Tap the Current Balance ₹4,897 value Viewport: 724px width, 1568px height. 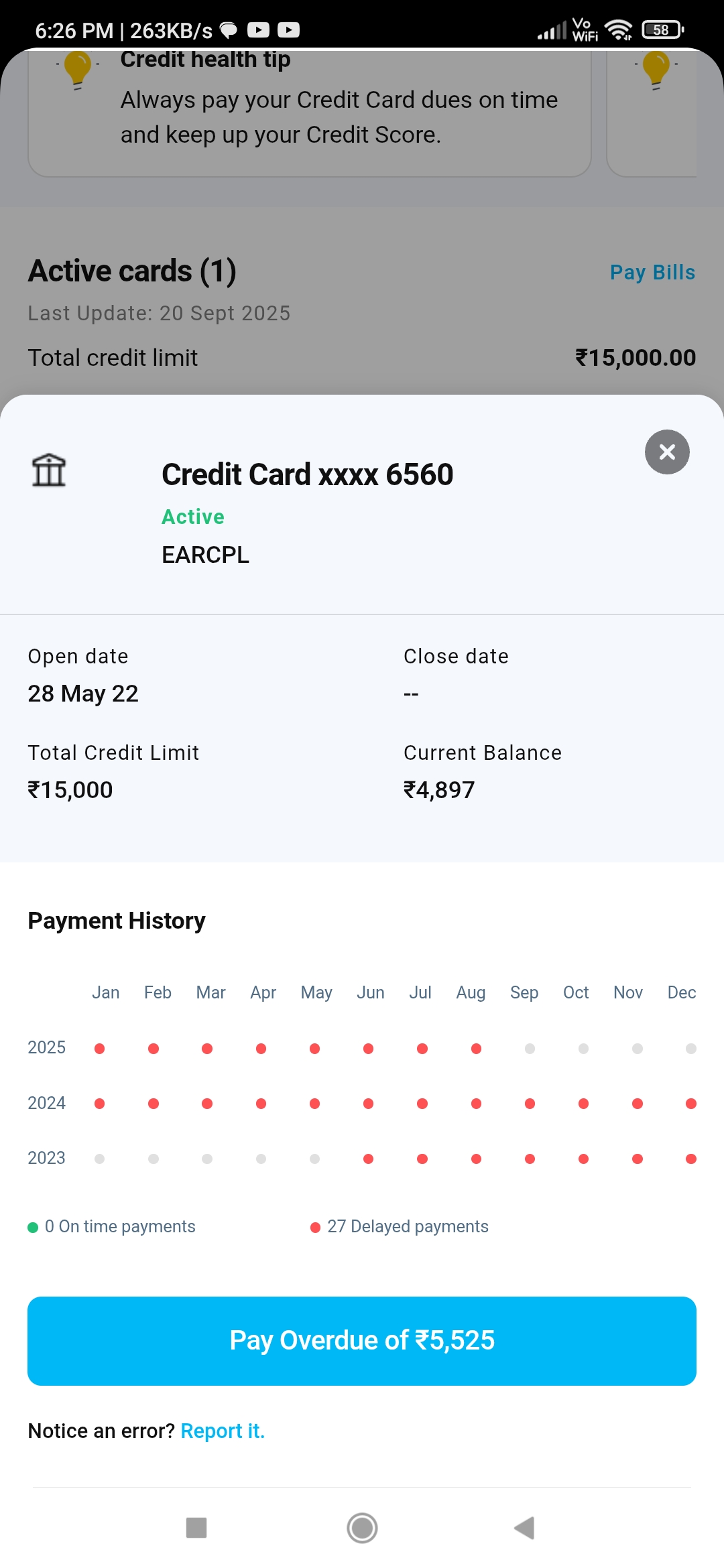pos(439,790)
